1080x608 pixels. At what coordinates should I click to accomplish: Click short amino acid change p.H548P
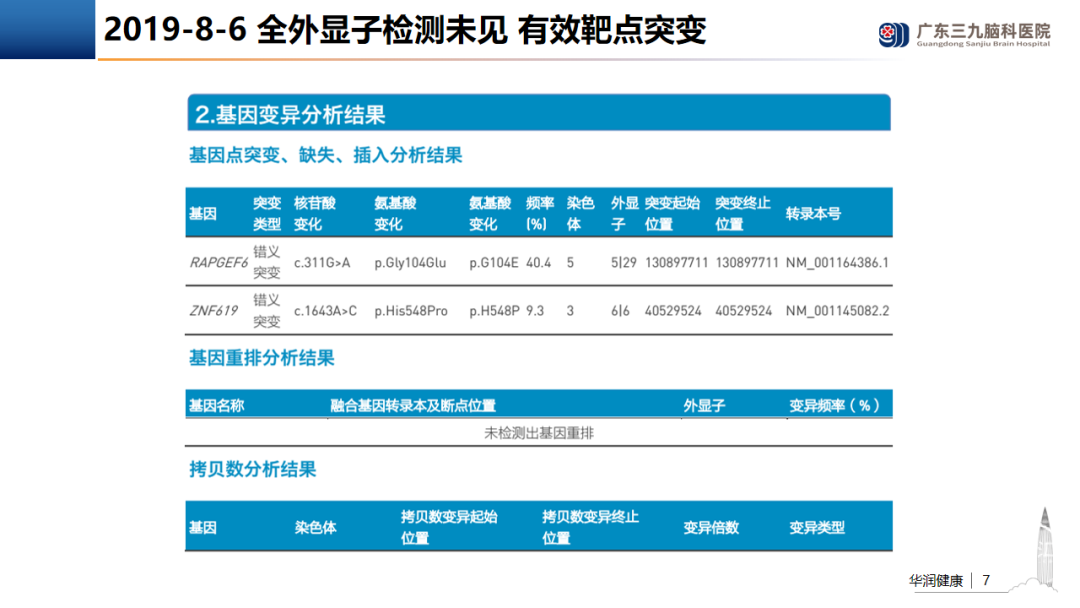(x=494, y=311)
